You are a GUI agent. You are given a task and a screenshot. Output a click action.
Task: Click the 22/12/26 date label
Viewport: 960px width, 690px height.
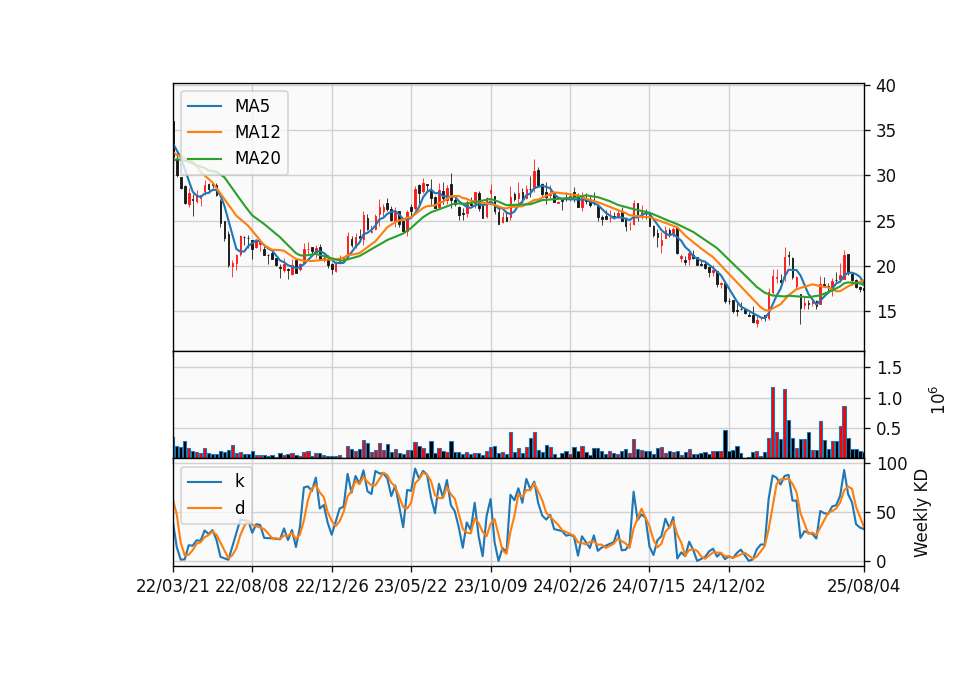point(332,586)
